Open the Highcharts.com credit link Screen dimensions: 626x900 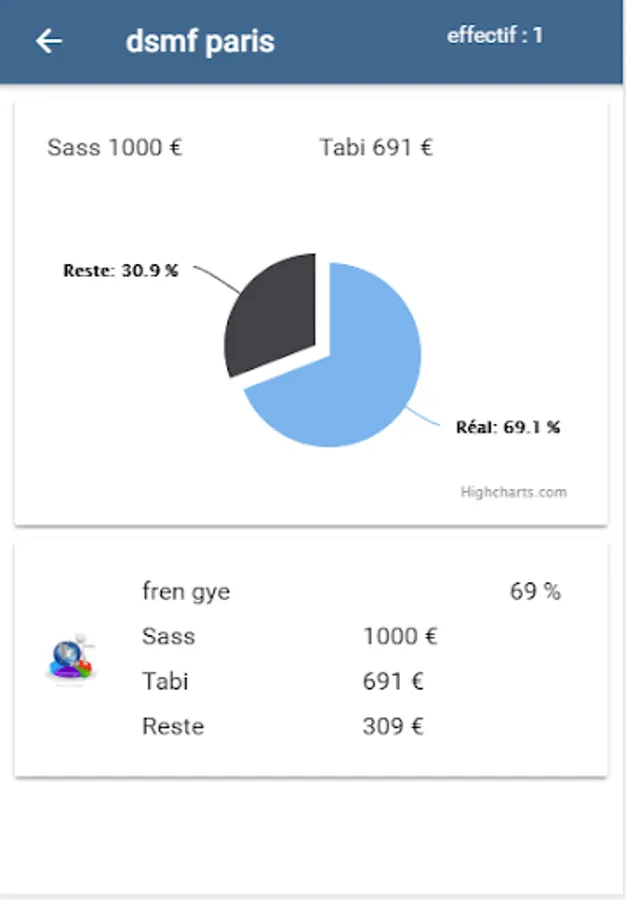click(x=514, y=492)
